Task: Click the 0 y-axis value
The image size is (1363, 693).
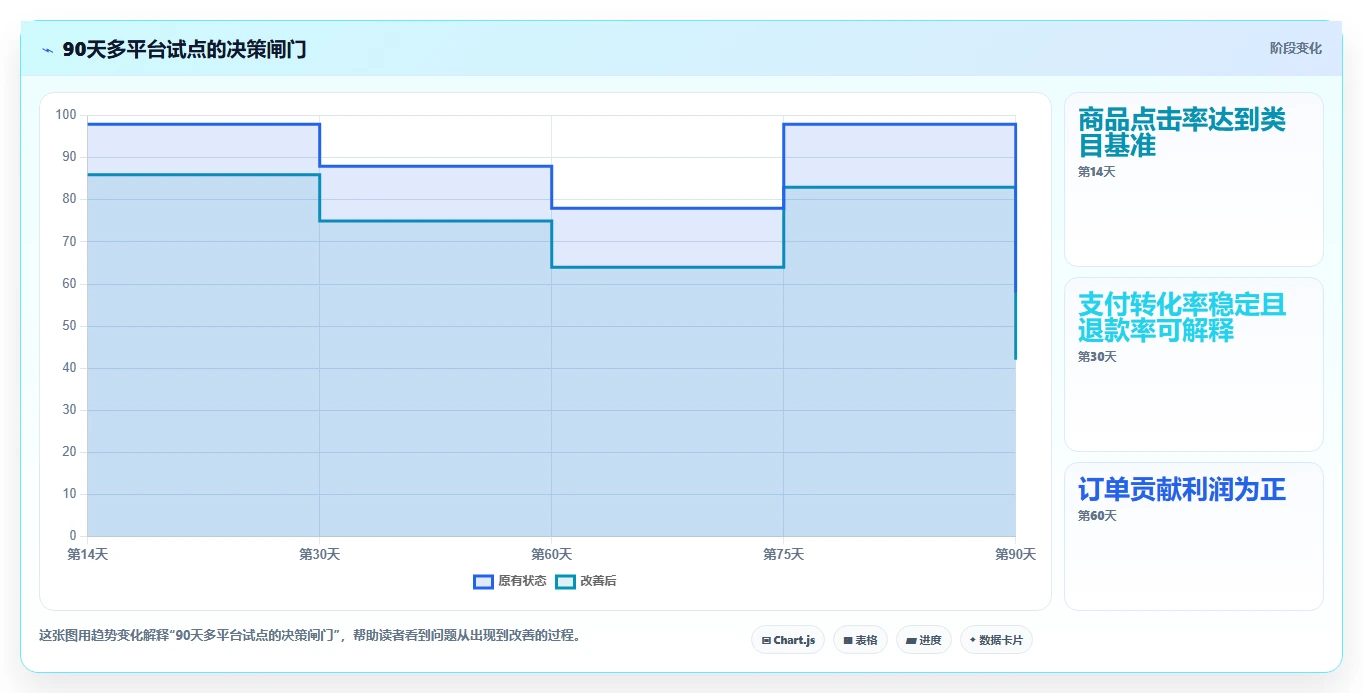Action: coord(73,536)
